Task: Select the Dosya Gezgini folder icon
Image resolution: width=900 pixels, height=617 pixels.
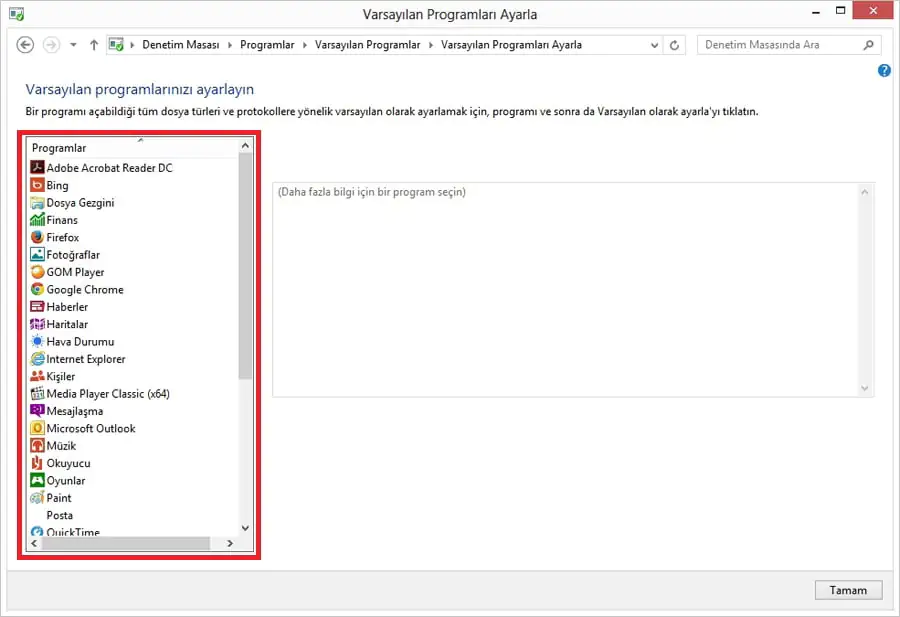Action: [37, 203]
